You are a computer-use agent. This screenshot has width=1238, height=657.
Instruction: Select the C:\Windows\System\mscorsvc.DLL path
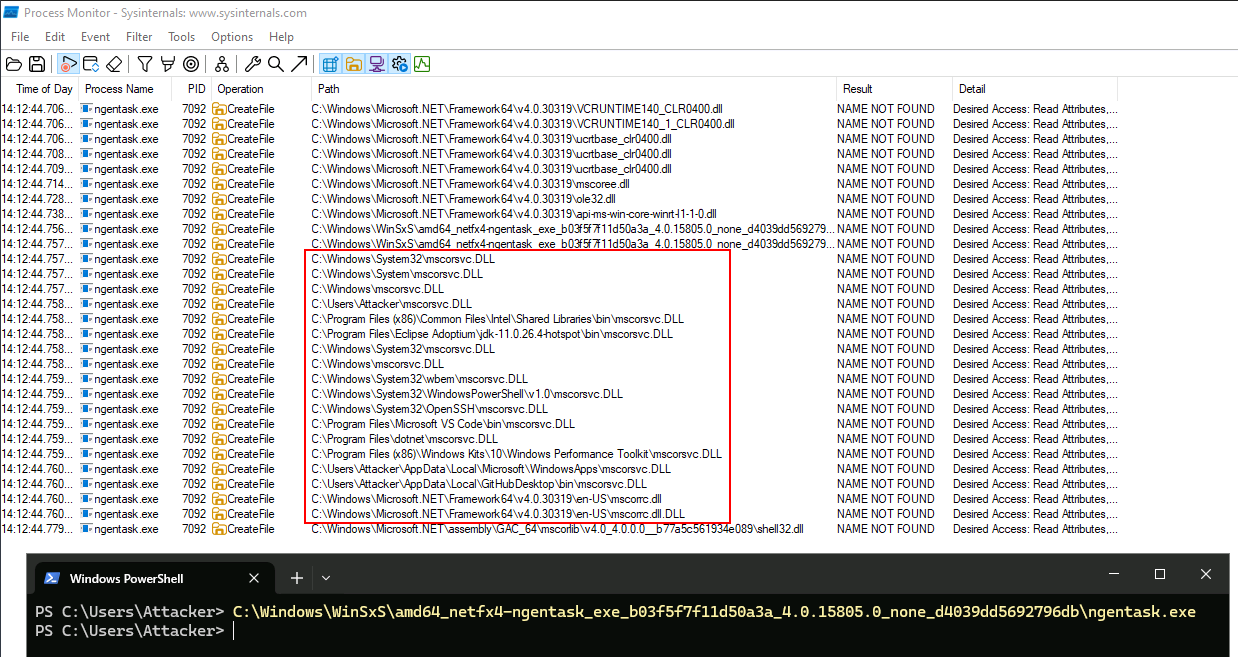tap(397, 274)
